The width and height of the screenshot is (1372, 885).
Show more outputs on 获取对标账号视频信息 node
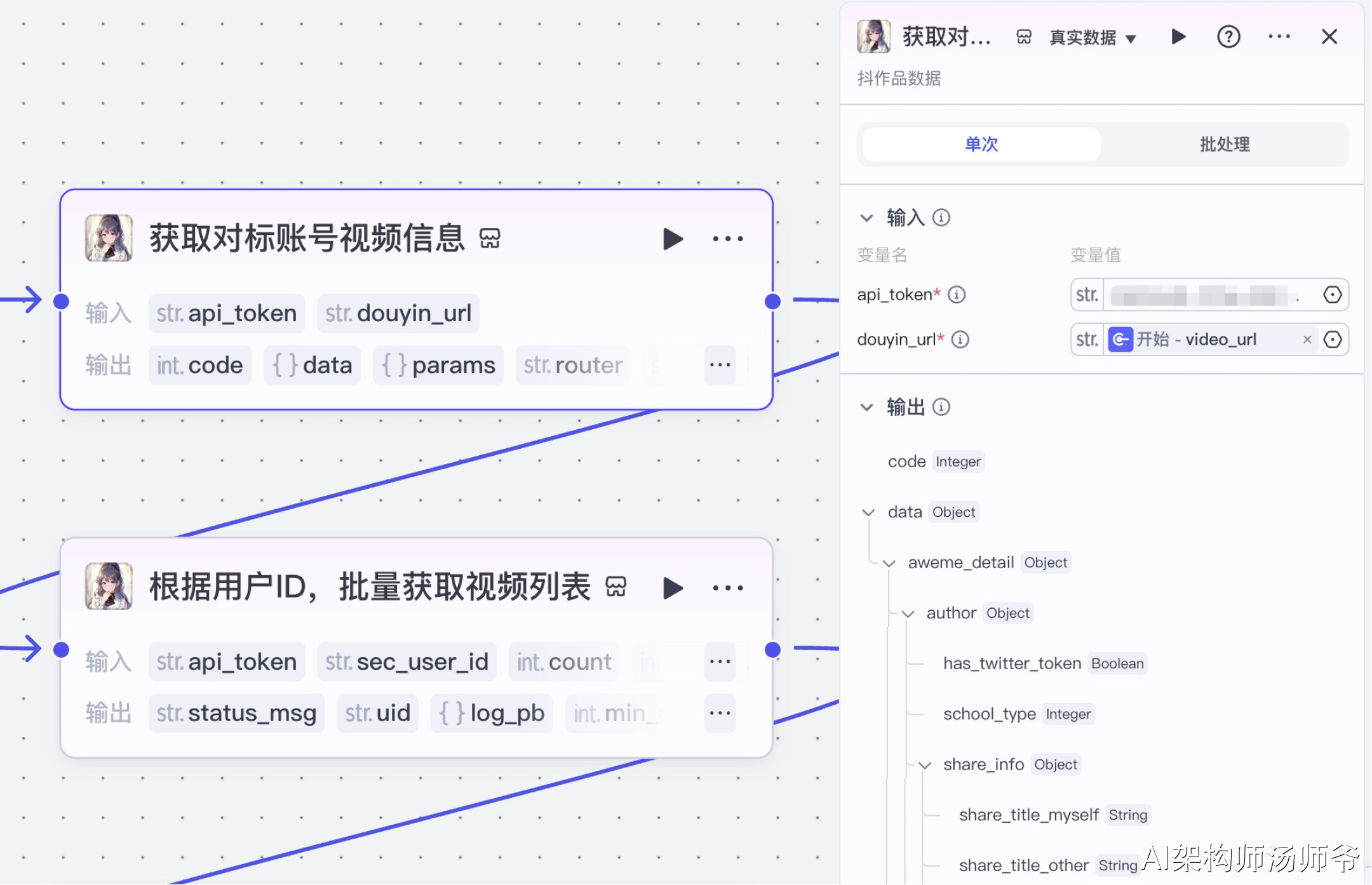[720, 365]
